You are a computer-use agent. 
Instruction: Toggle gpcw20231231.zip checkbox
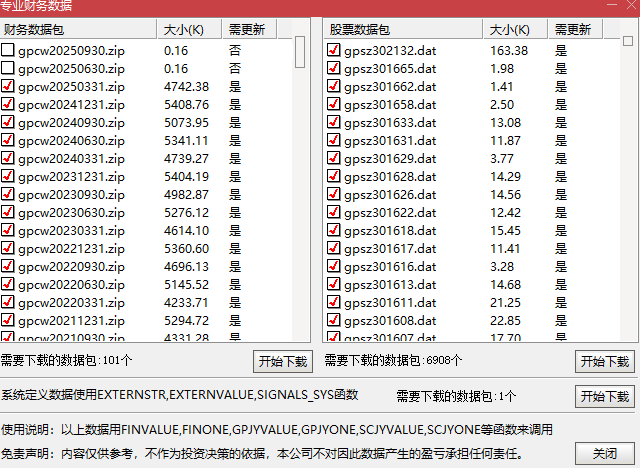[x=8, y=175]
